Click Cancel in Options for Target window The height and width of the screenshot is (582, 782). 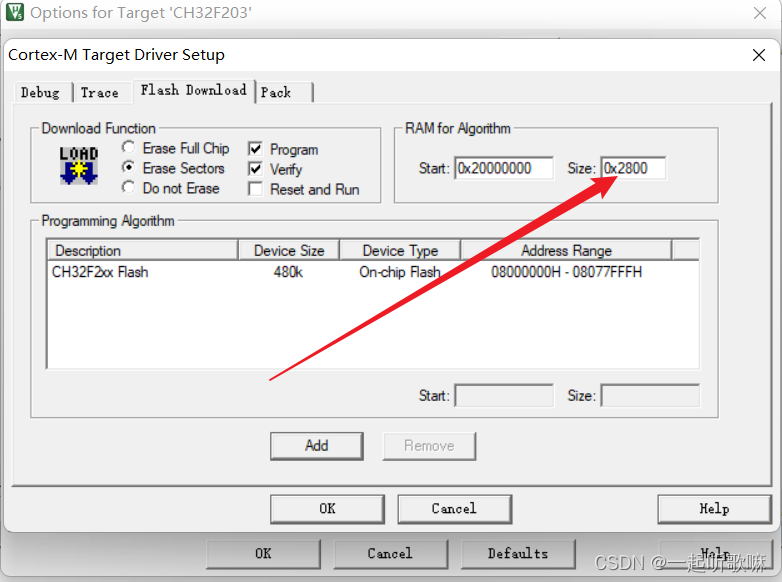(x=390, y=554)
